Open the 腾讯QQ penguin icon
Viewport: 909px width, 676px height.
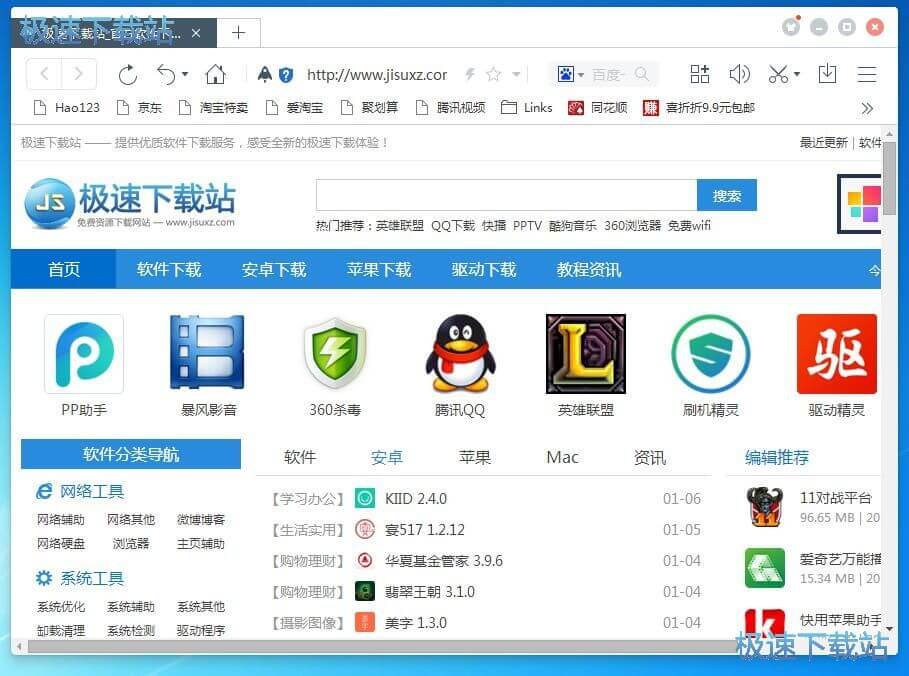460,352
